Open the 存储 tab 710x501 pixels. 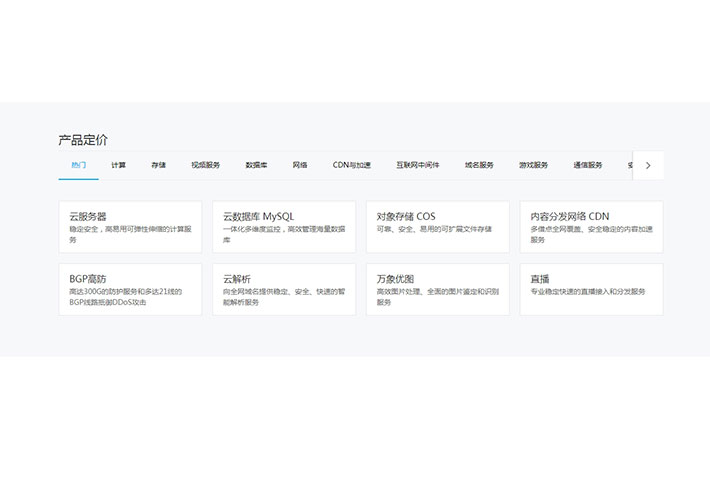159,165
